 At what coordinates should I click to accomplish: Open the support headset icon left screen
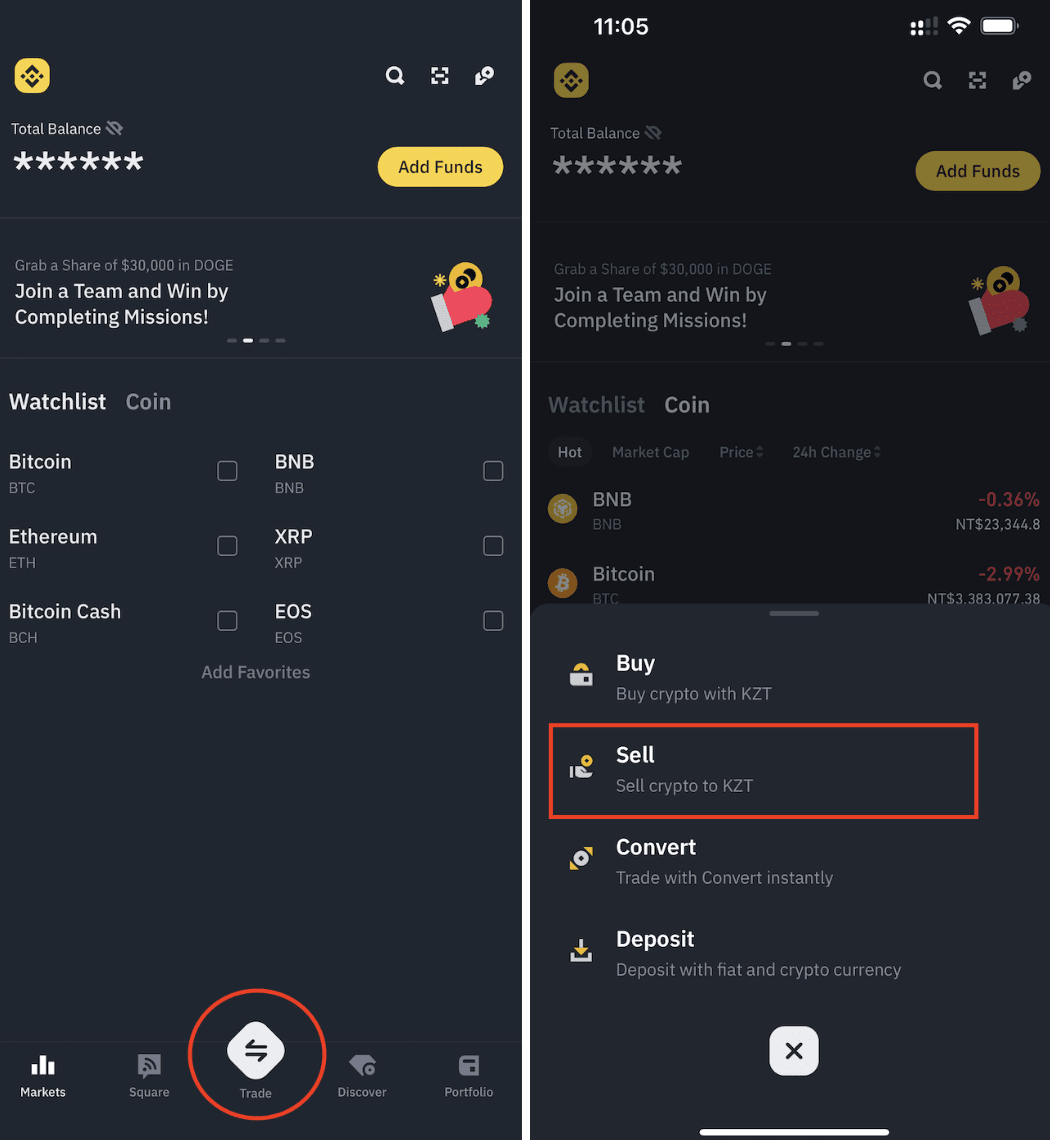pos(484,76)
